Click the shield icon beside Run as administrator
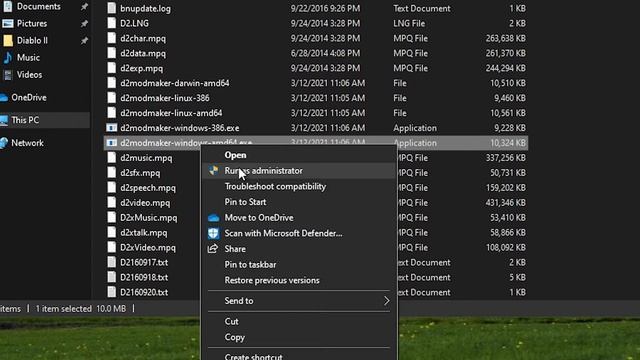640x360 pixels. (x=213, y=171)
